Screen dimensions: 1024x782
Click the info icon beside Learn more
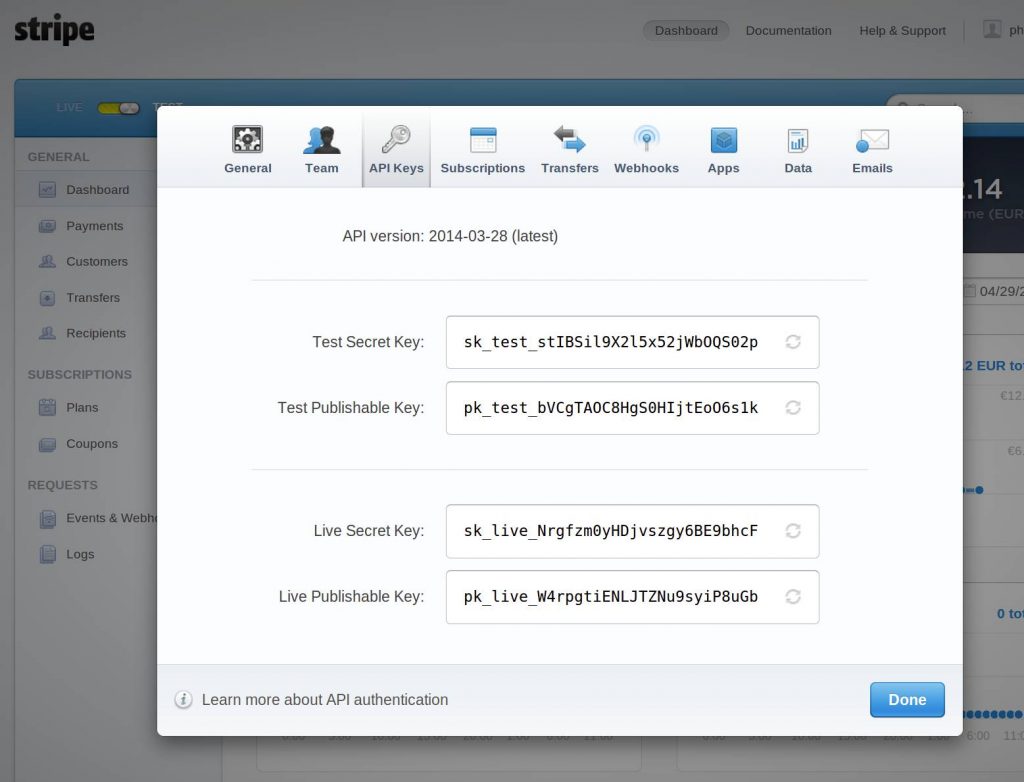click(184, 700)
